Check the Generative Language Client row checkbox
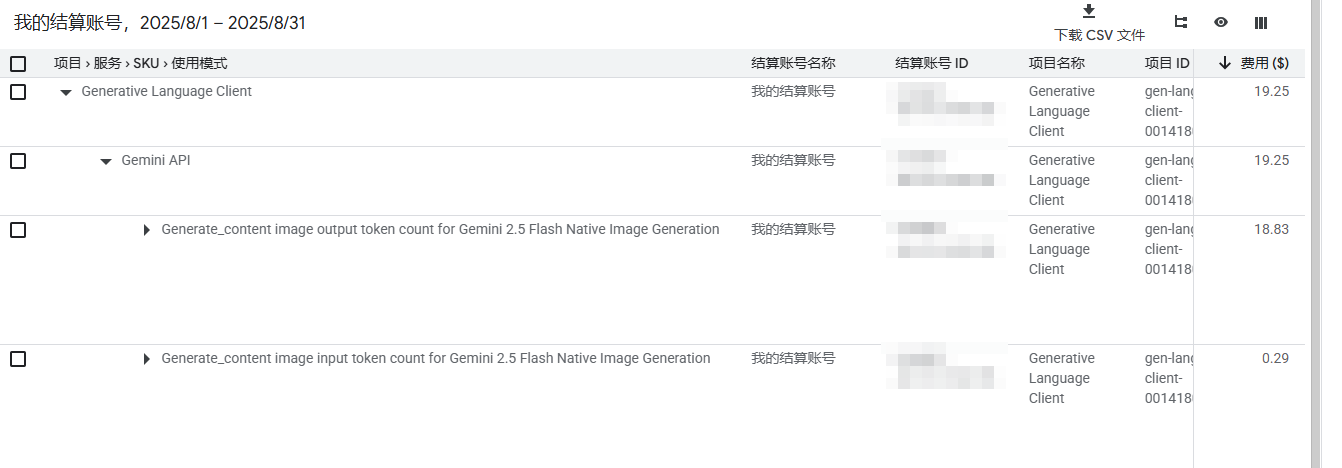Screen dimensions: 1342x468 [18, 92]
